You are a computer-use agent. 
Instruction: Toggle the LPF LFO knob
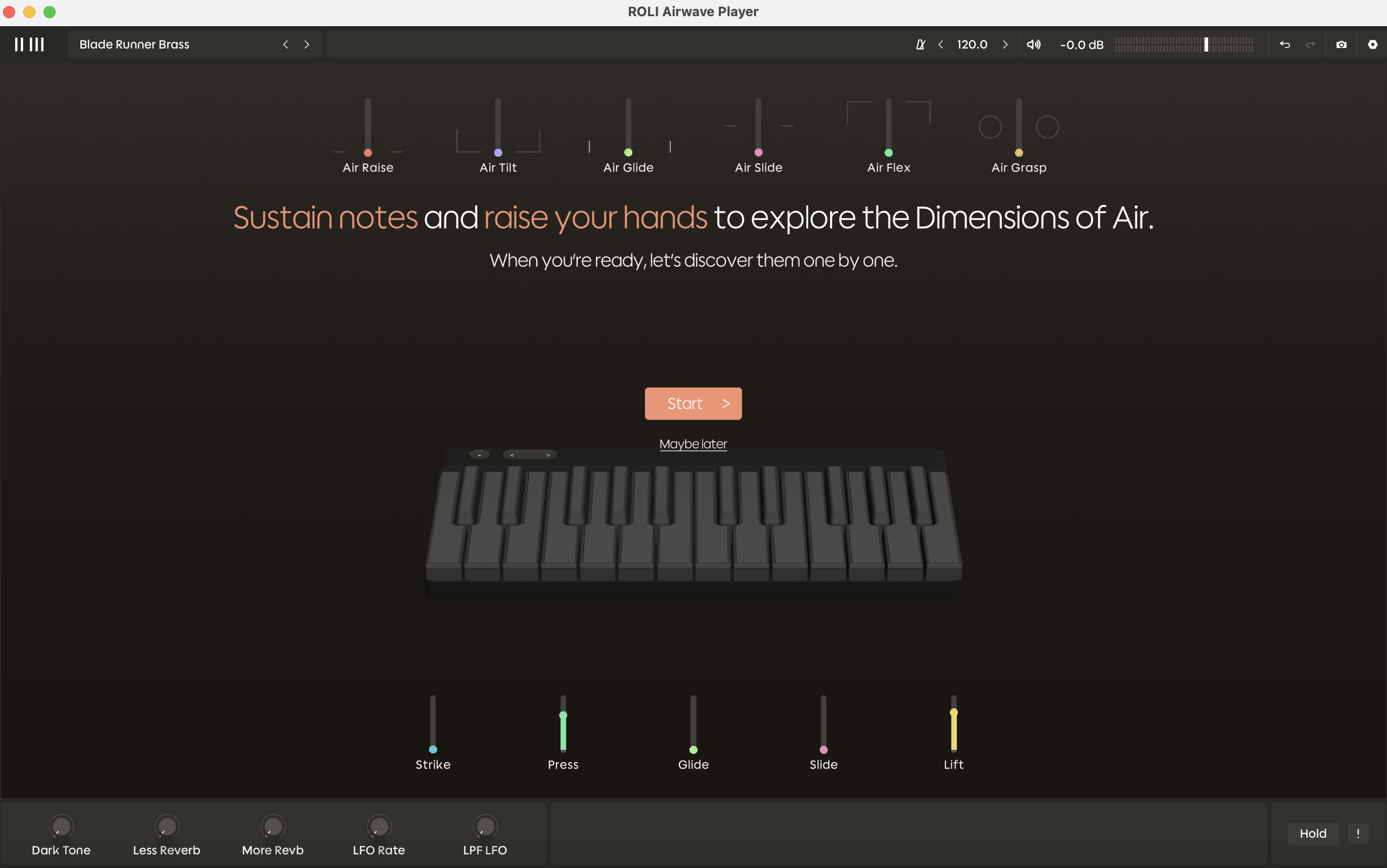click(x=485, y=827)
